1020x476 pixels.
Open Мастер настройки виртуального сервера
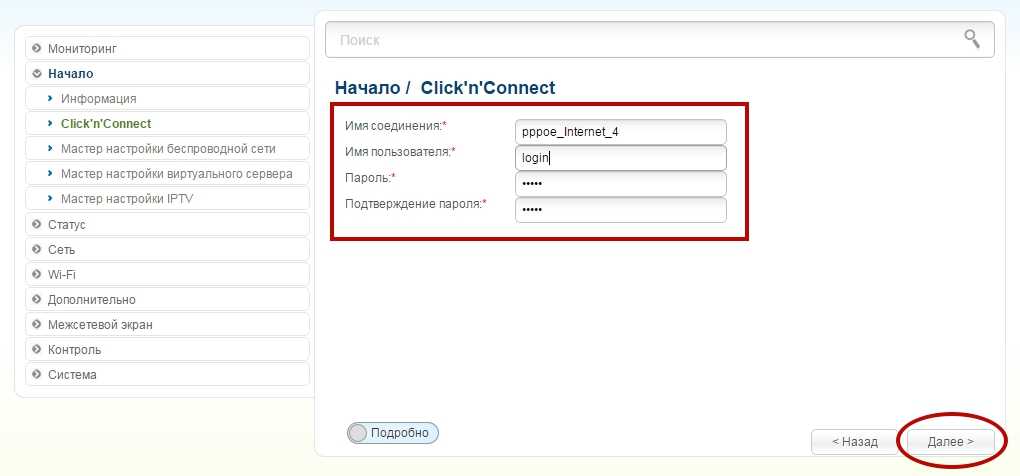point(176,174)
